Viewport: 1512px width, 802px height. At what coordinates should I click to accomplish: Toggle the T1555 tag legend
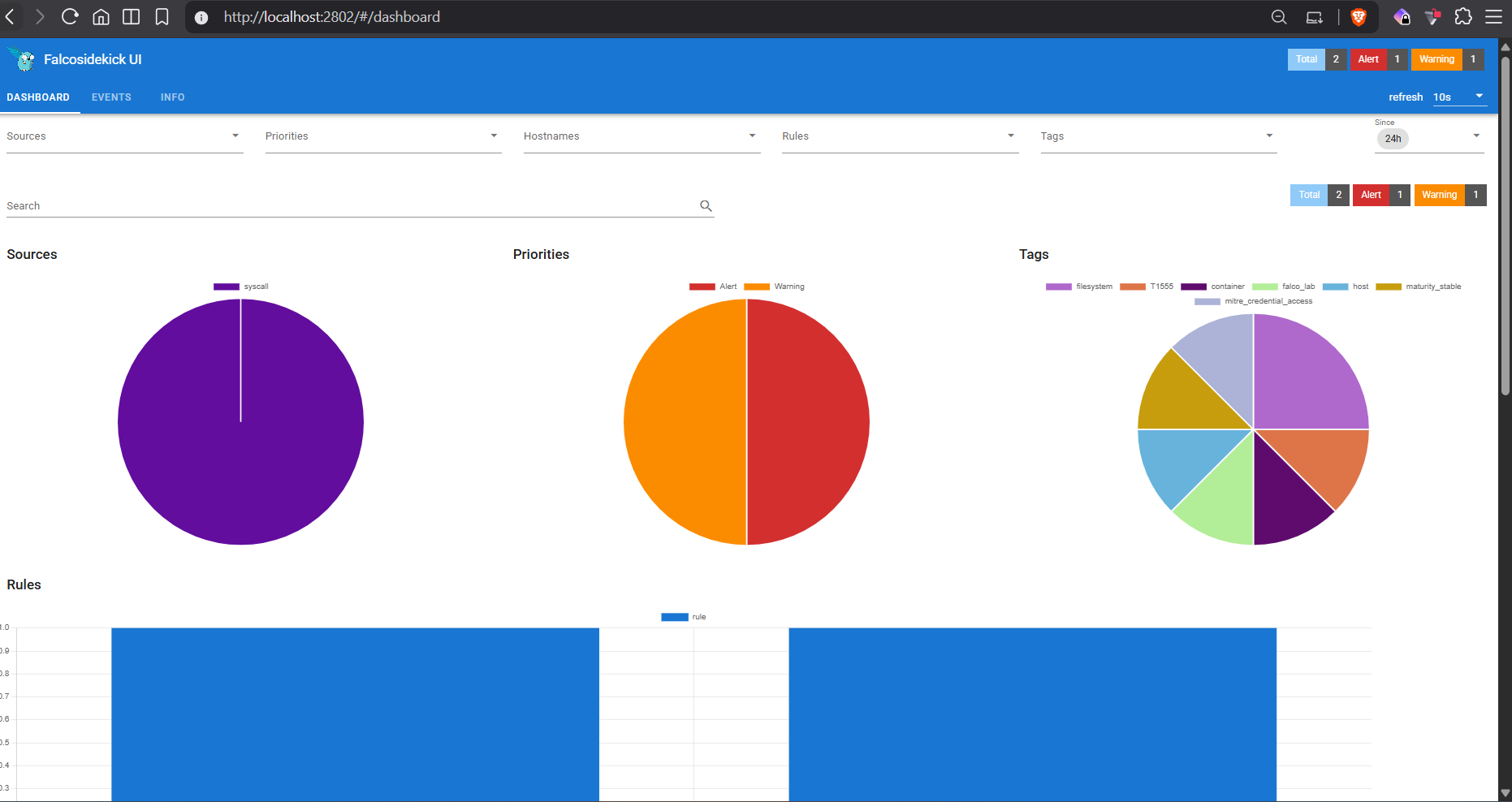(1147, 287)
